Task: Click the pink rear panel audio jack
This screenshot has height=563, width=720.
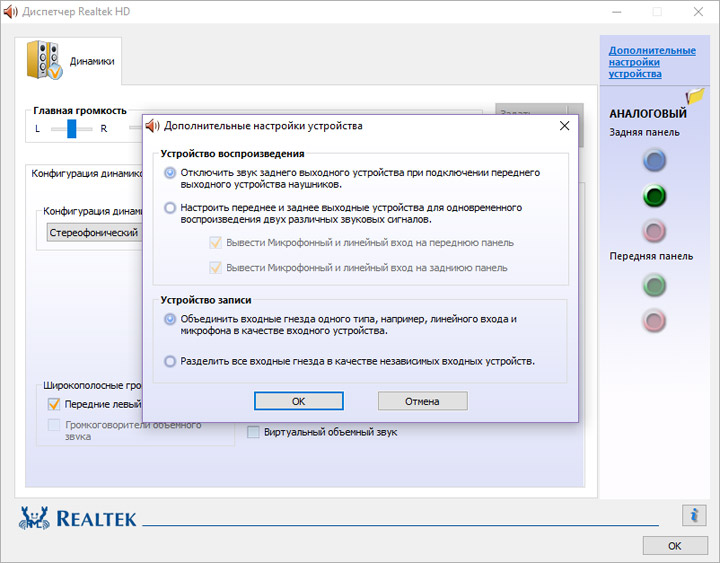Action: (654, 231)
